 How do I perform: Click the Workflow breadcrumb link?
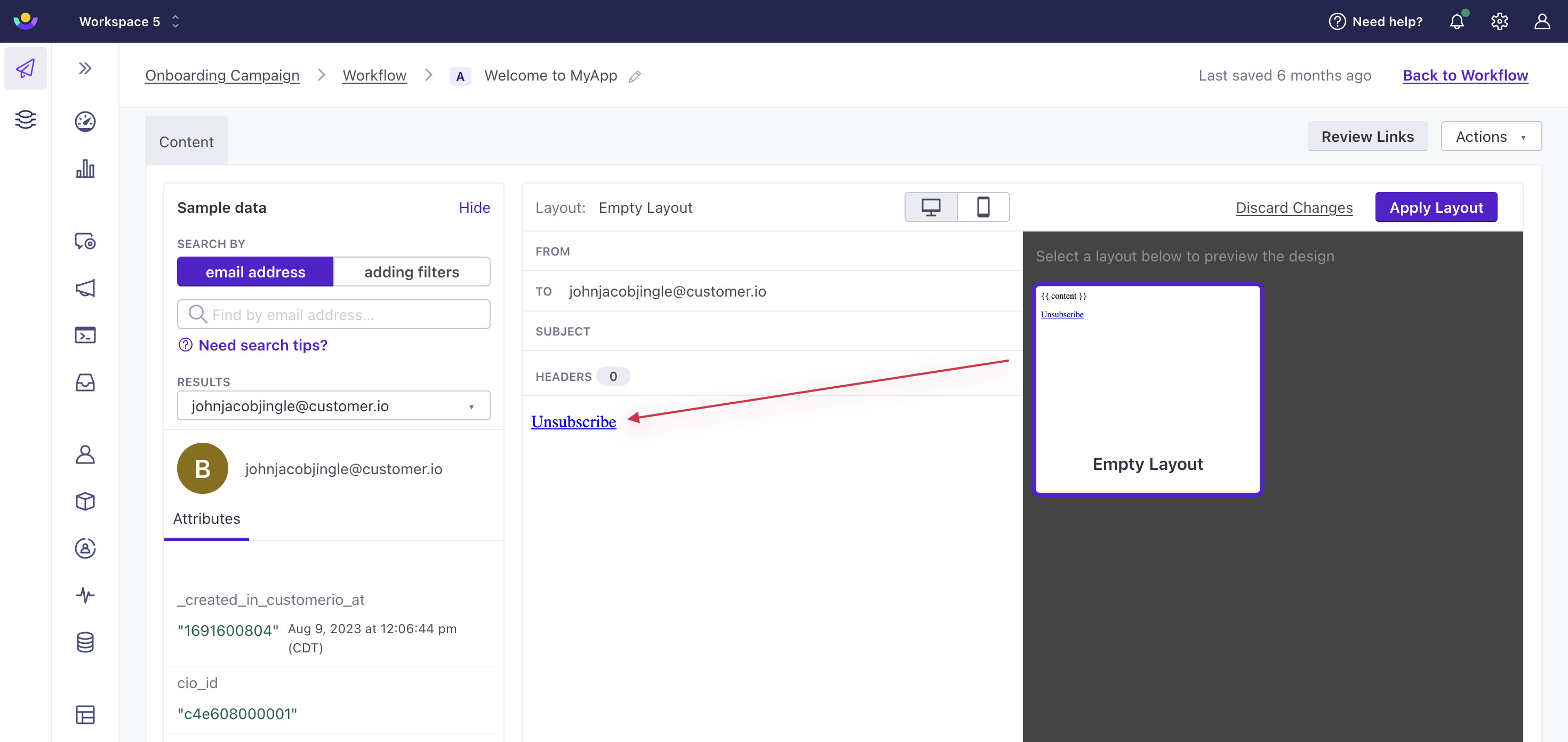click(374, 74)
